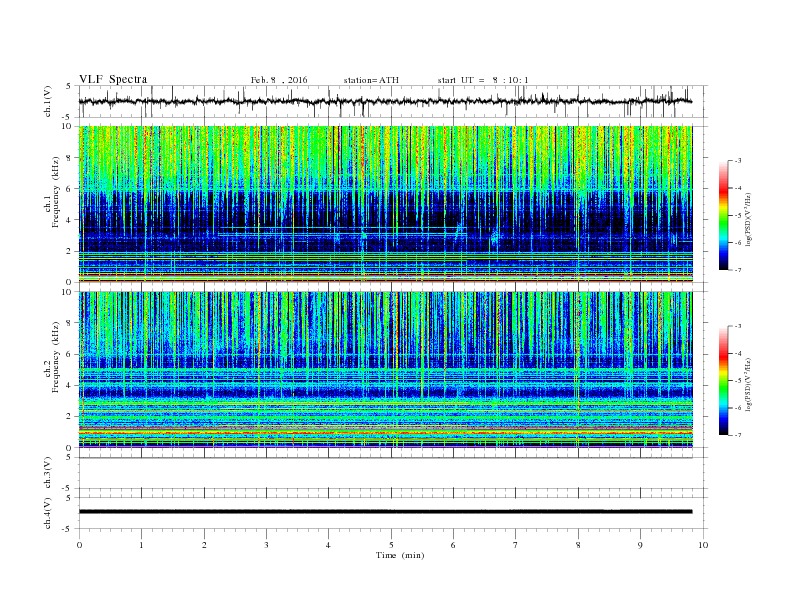Click the 'VLF Spectra' title text
Viewport: 792px width, 612px height.
113,79
